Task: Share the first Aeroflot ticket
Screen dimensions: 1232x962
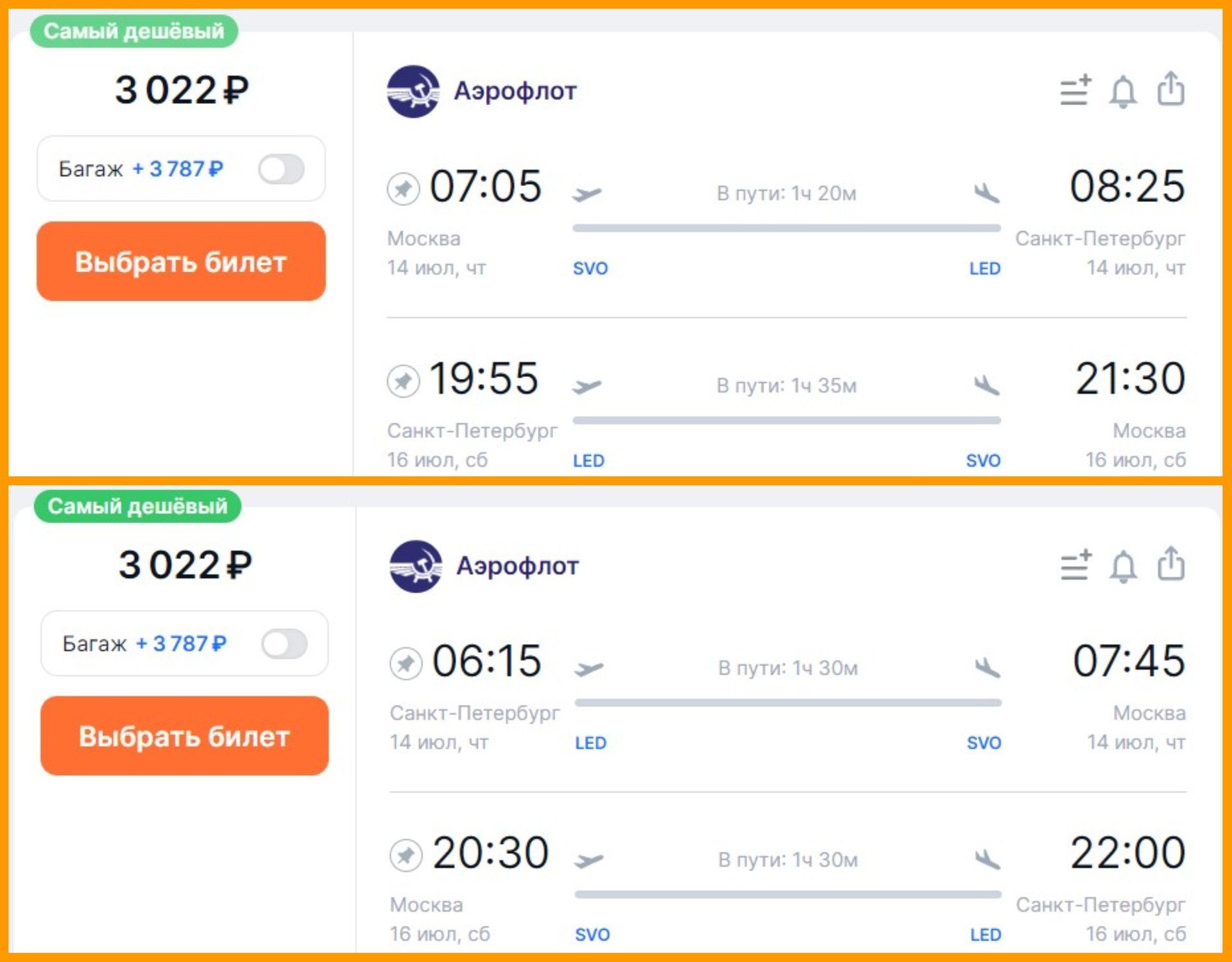Action: [1171, 89]
